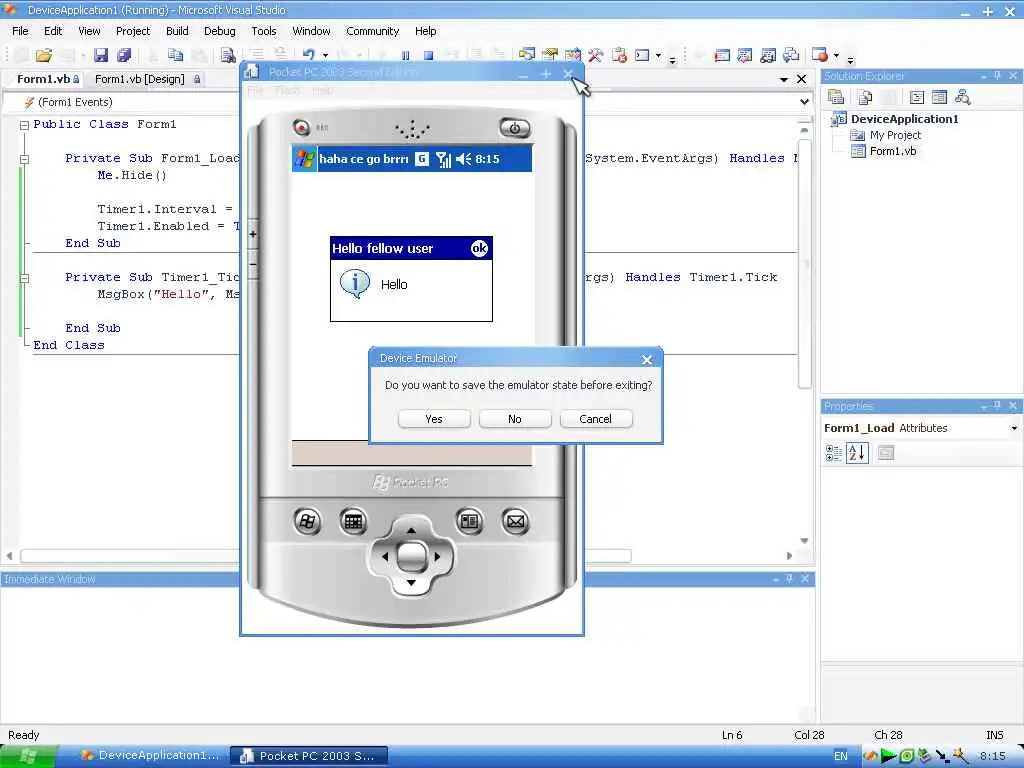1024x768 pixels.
Task: Click No in Device Emulator dialog
Action: click(515, 419)
